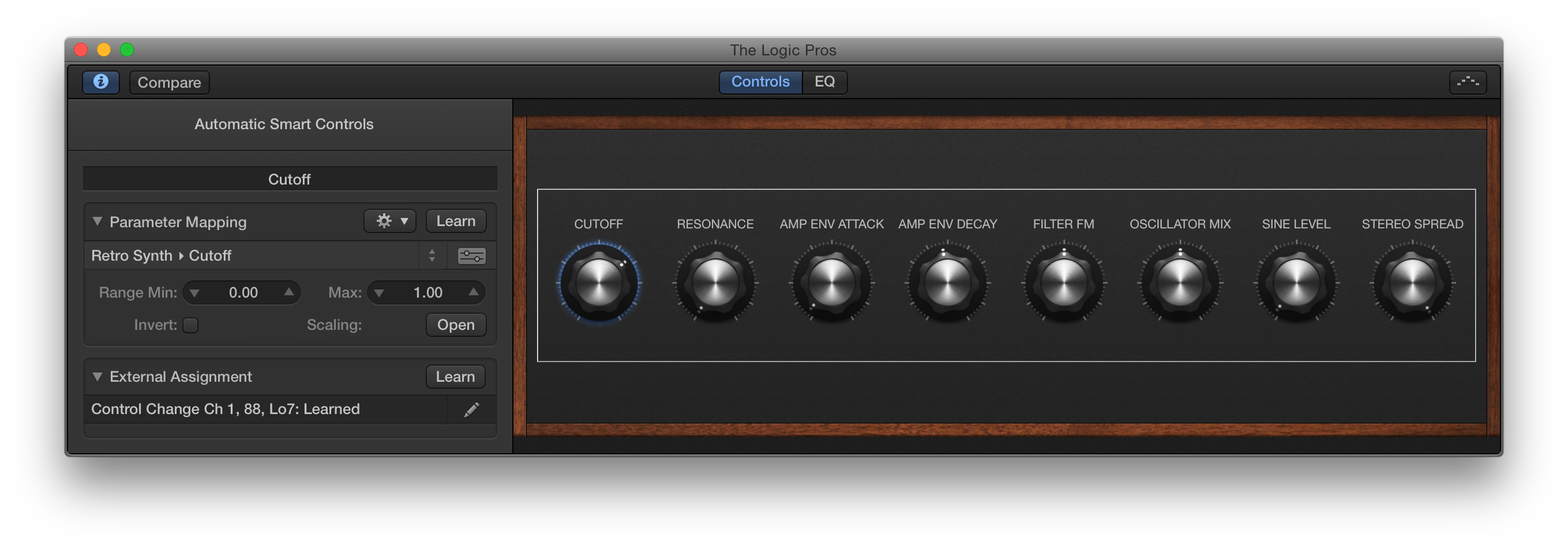Switch to the EQ tab
Image resolution: width=1568 pixels, height=549 pixels.
826,81
